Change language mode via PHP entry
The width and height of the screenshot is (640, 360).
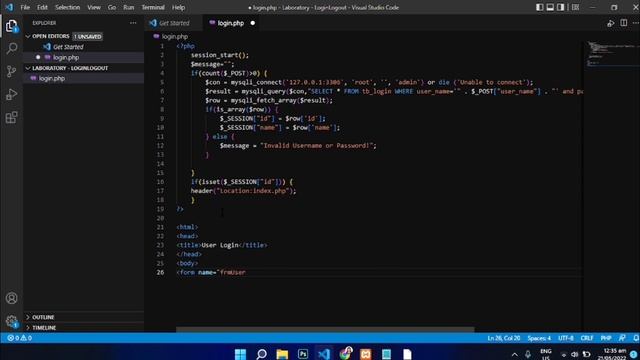point(606,338)
